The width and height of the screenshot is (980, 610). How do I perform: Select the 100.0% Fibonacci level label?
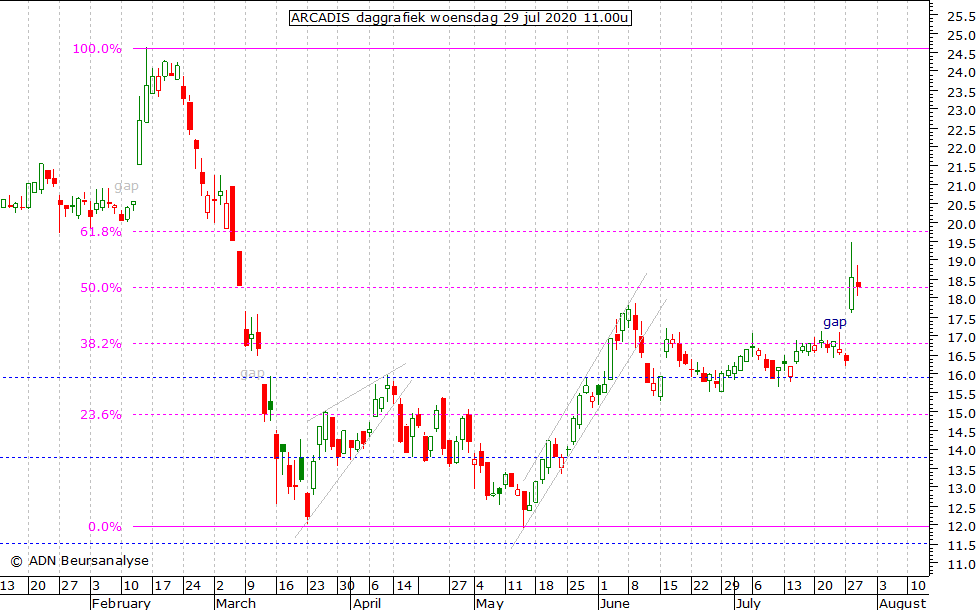(x=97, y=49)
